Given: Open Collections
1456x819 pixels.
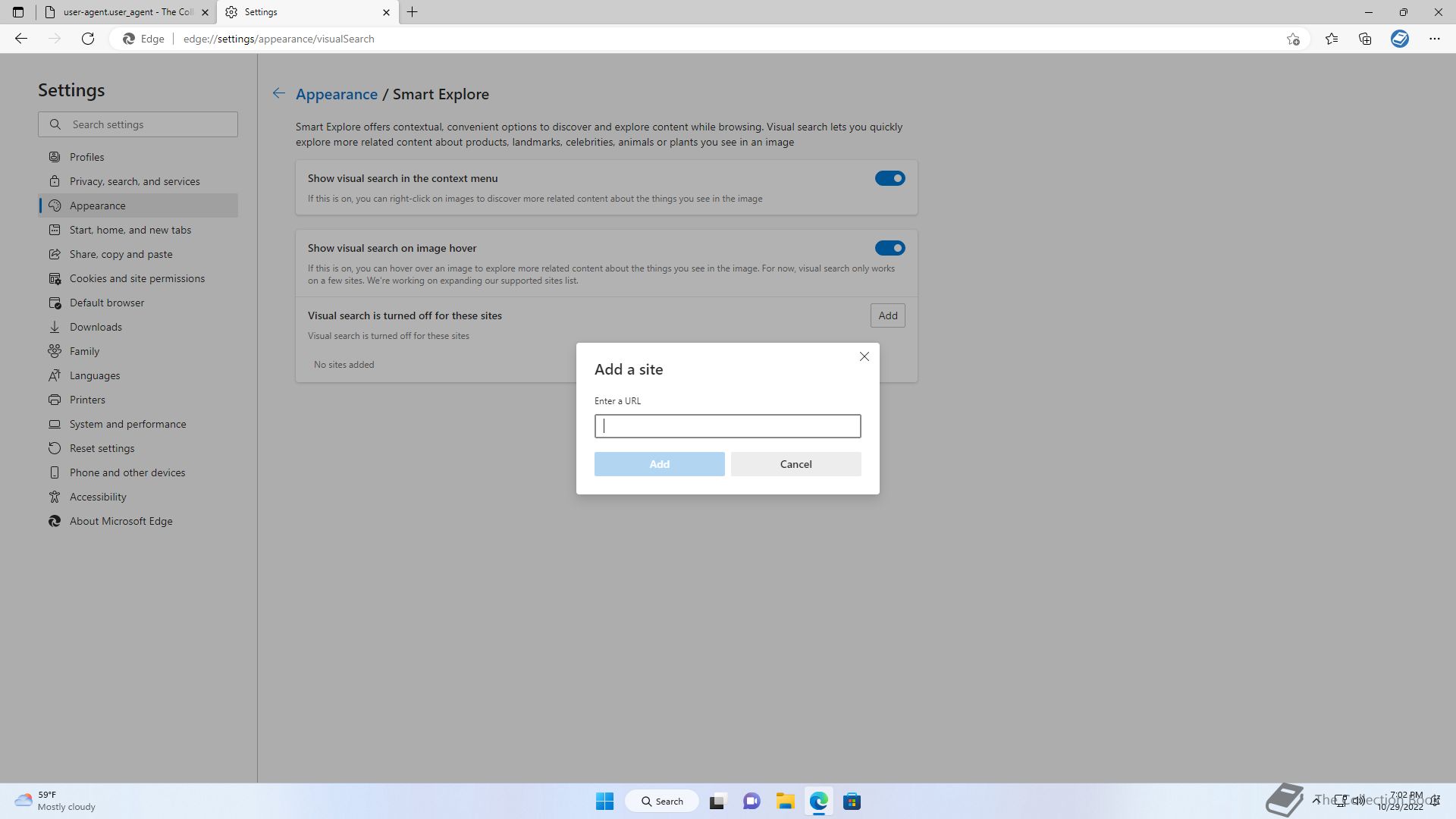Looking at the screenshot, I should (1365, 39).
